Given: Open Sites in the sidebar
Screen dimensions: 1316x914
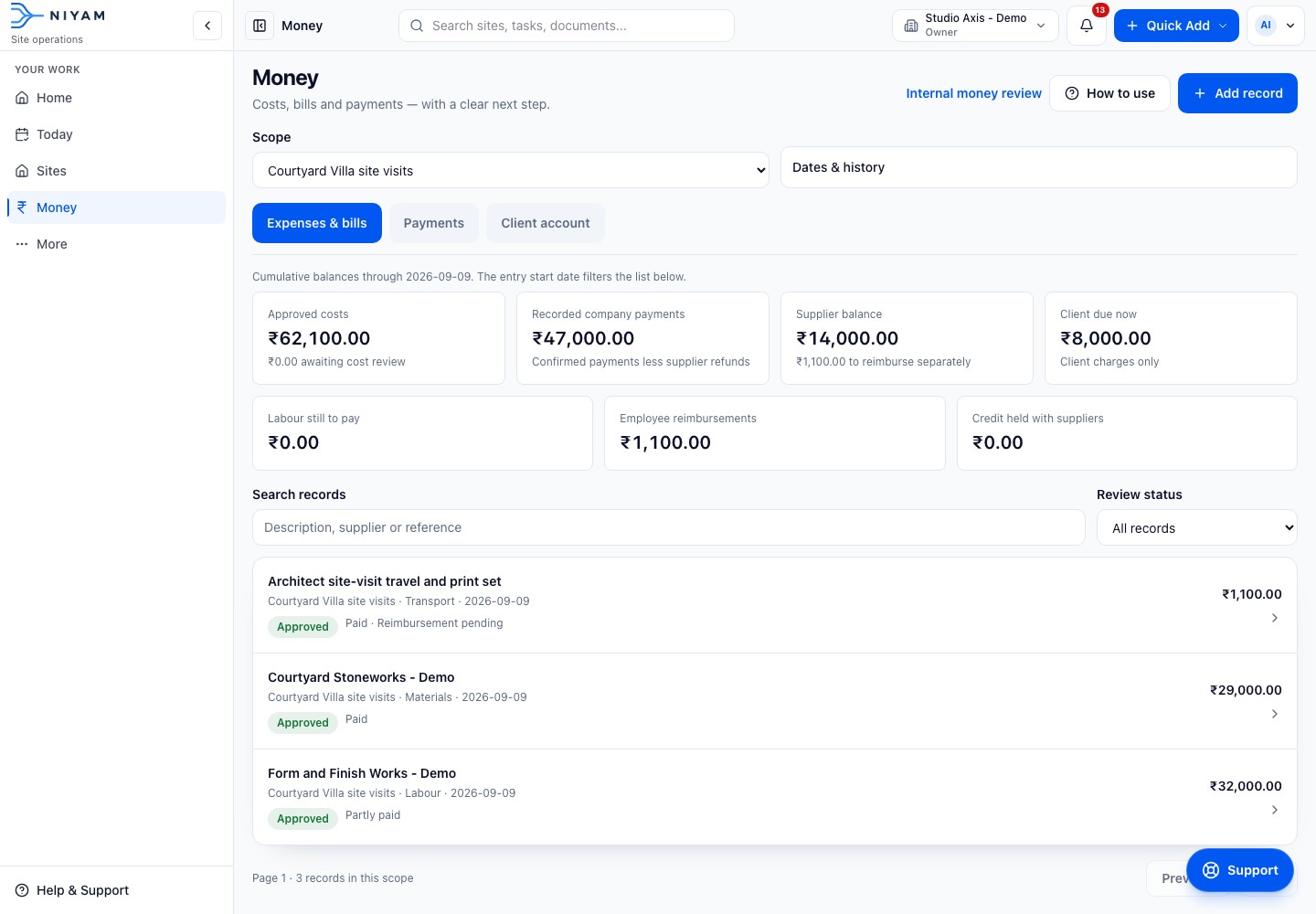Looking at the screenshot, I should 116,171.
